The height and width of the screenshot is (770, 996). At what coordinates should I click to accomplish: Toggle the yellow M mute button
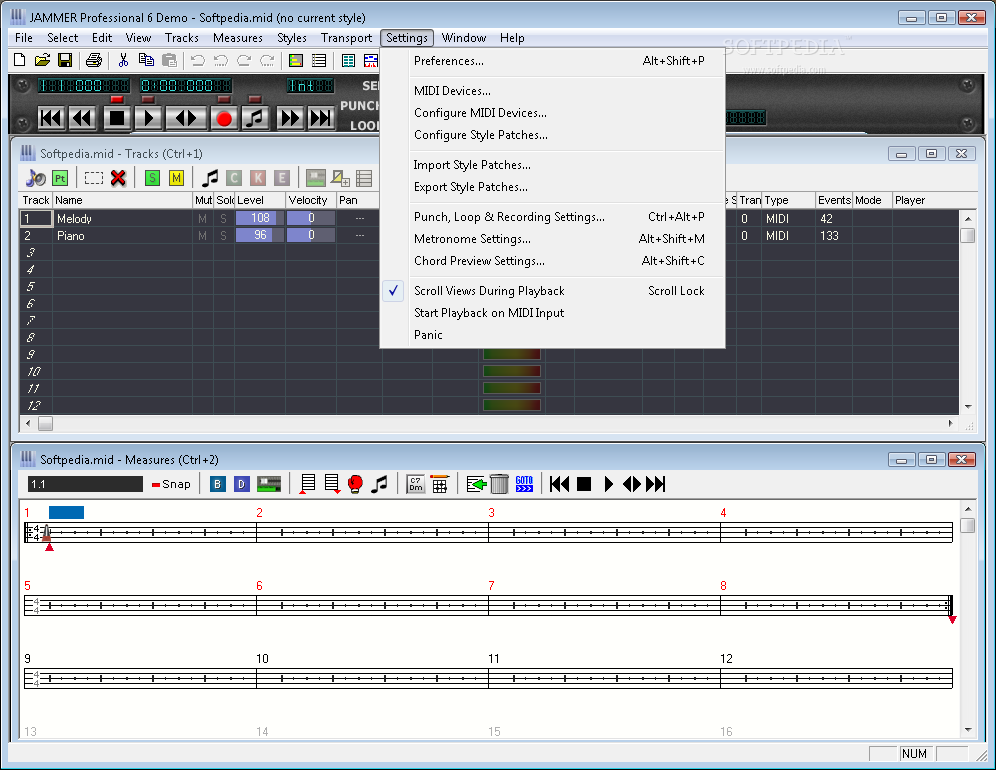pyautogui.click(x=177, y=179)
